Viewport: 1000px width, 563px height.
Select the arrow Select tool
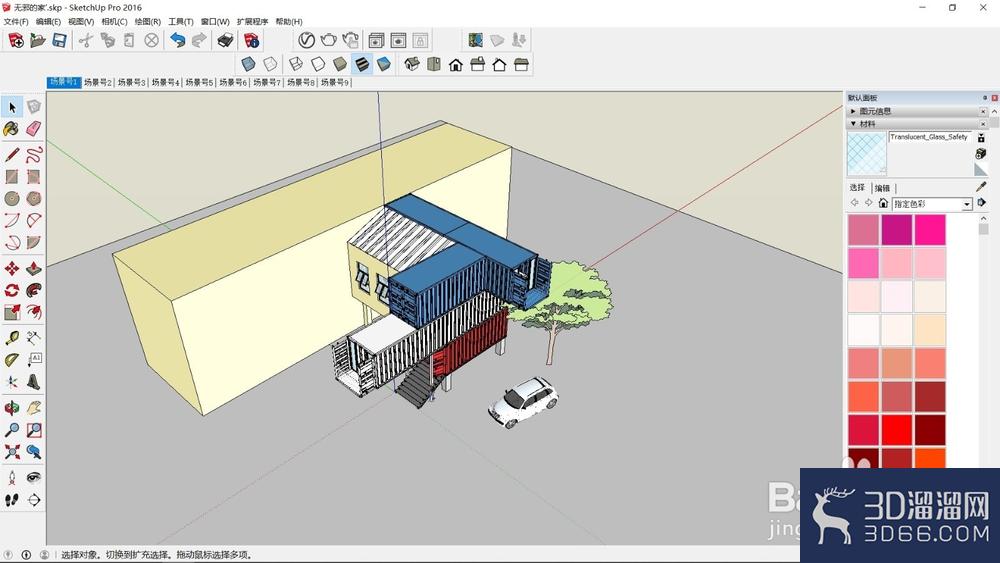tap(12, 107)
